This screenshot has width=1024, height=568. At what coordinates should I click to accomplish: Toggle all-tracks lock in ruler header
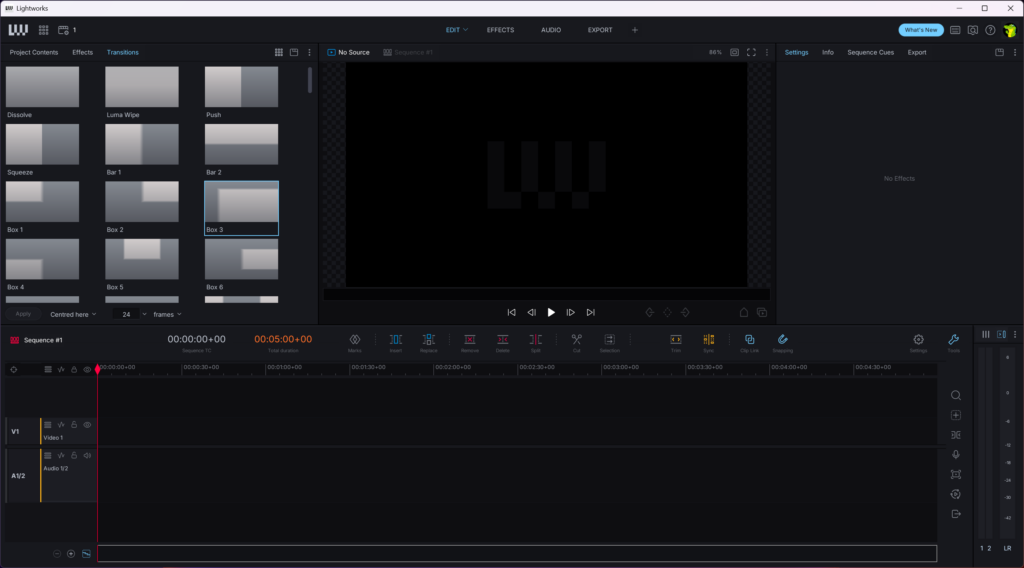[74, 370]
